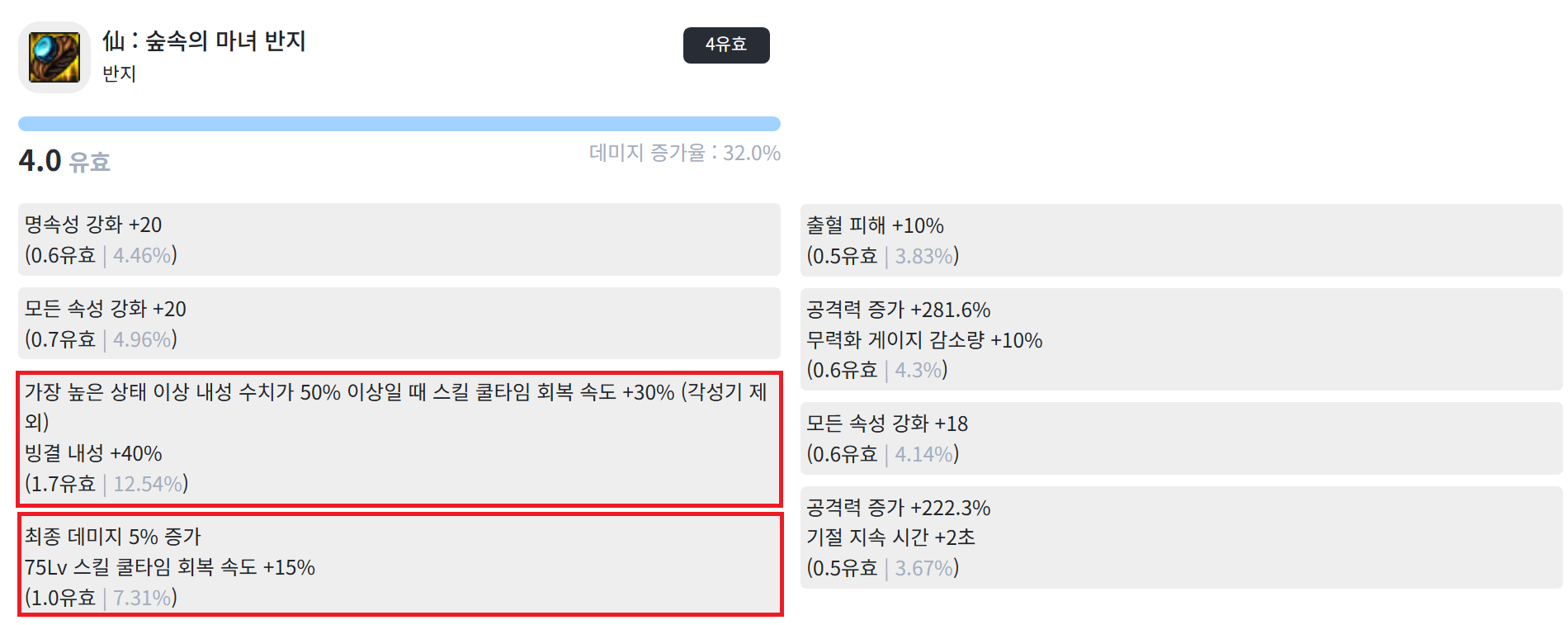Click the 기절 지속 시간 +2초 line
This screenshot has height=625, width=1568.
pos(890,537)
